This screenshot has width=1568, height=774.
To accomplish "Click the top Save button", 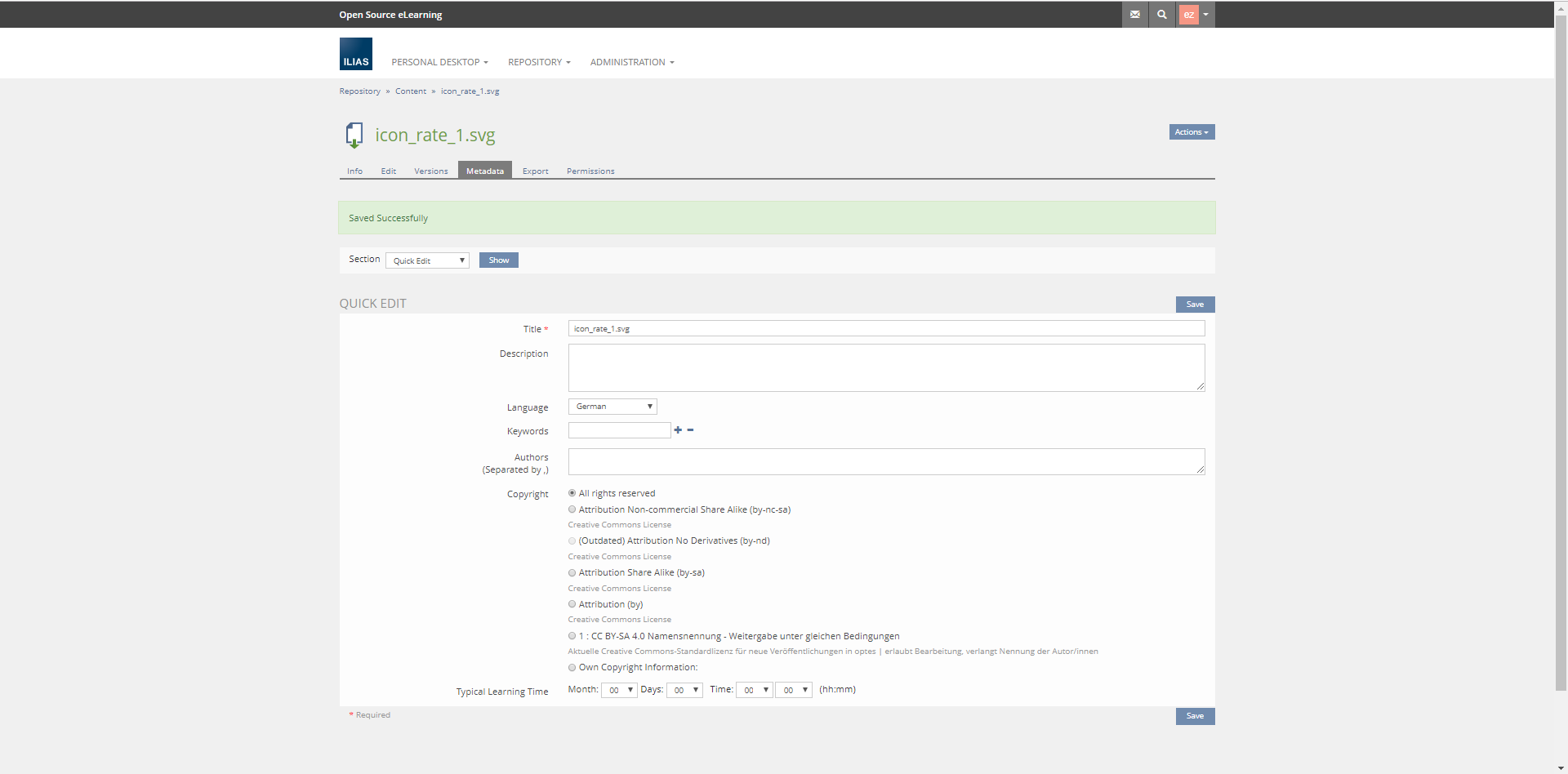I will (1195, 305).
